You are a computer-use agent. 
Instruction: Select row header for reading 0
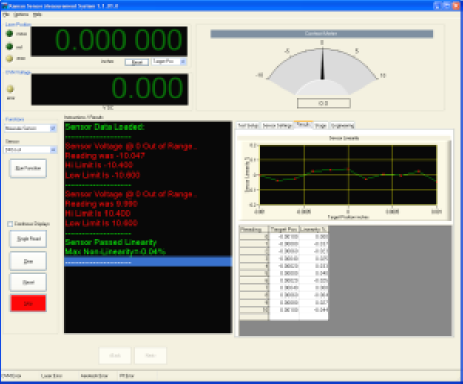pyautogui.click(x=254, y=237)
